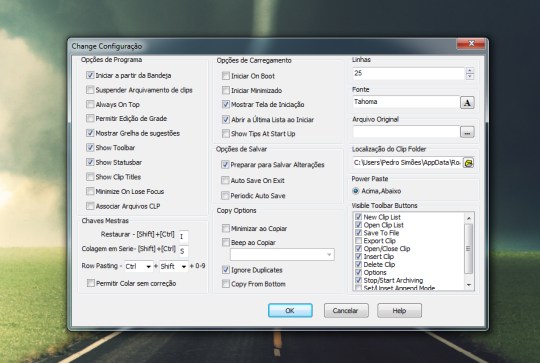
Task: Toggle Iniciar a partir da Bandeja checkbox
Action: 90,75
